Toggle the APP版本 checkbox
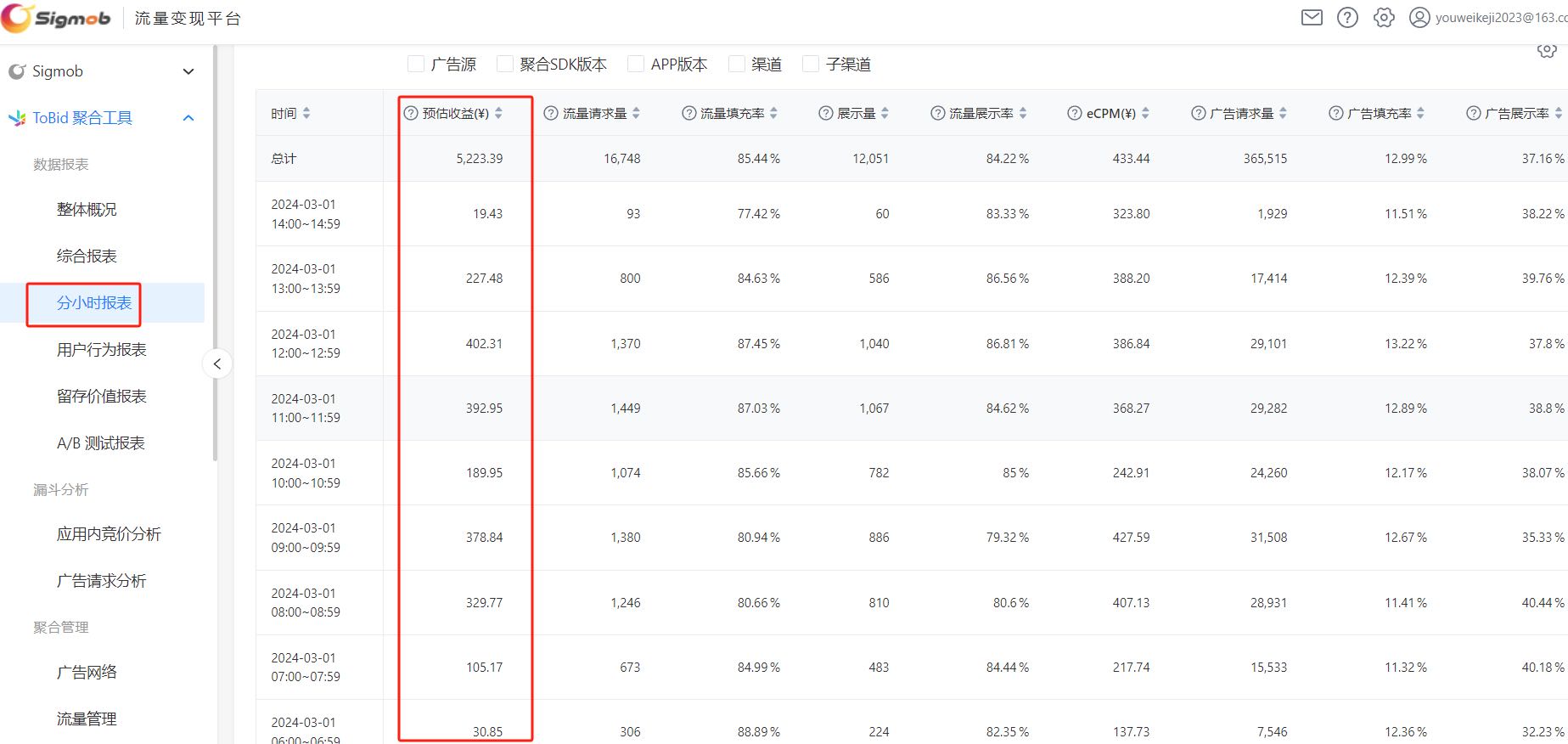The height and width of the screenshot is (744, 1568). tap(636, 65)
